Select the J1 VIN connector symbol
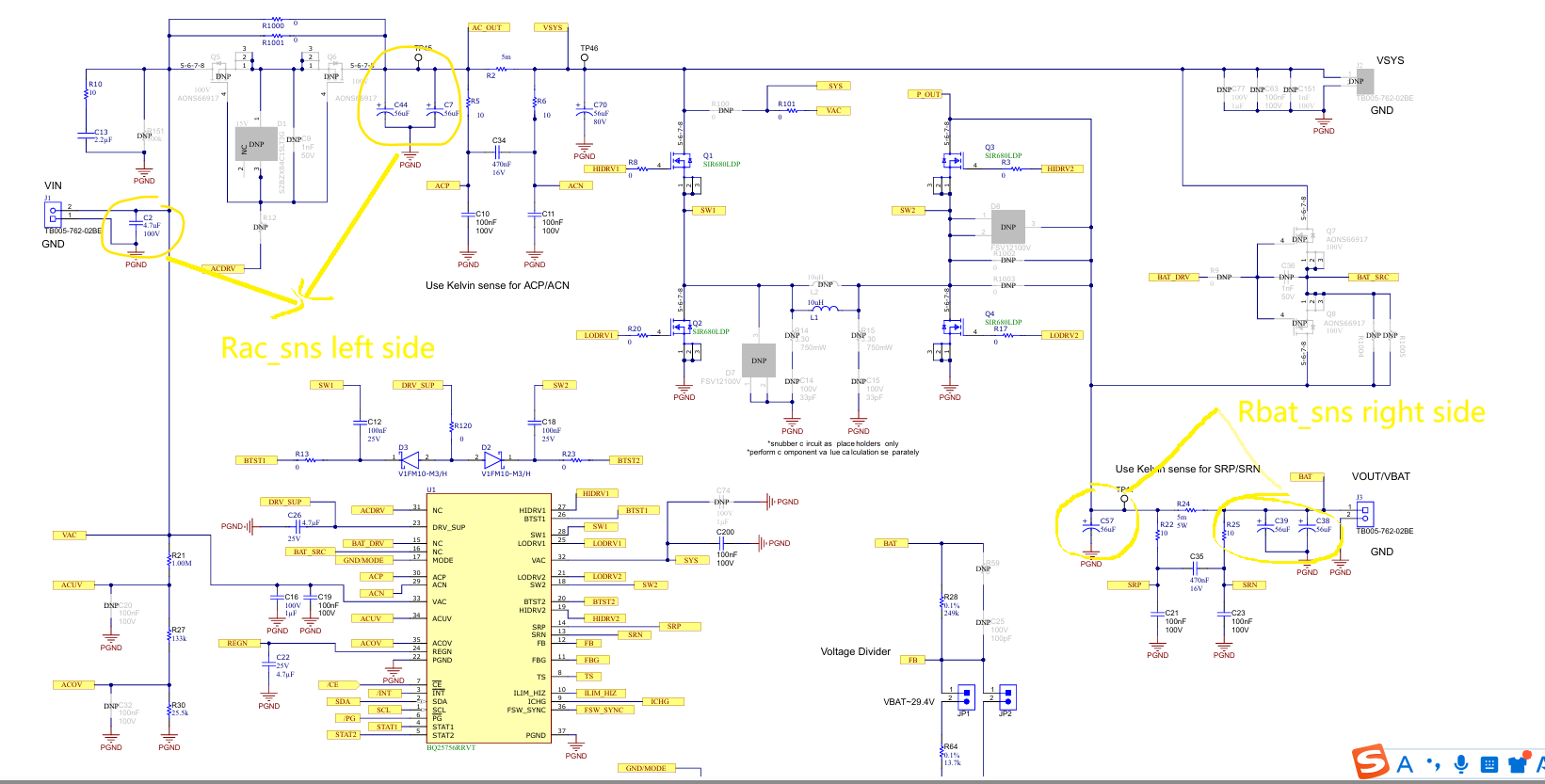Screen dimensions: 1545x784 54,216
